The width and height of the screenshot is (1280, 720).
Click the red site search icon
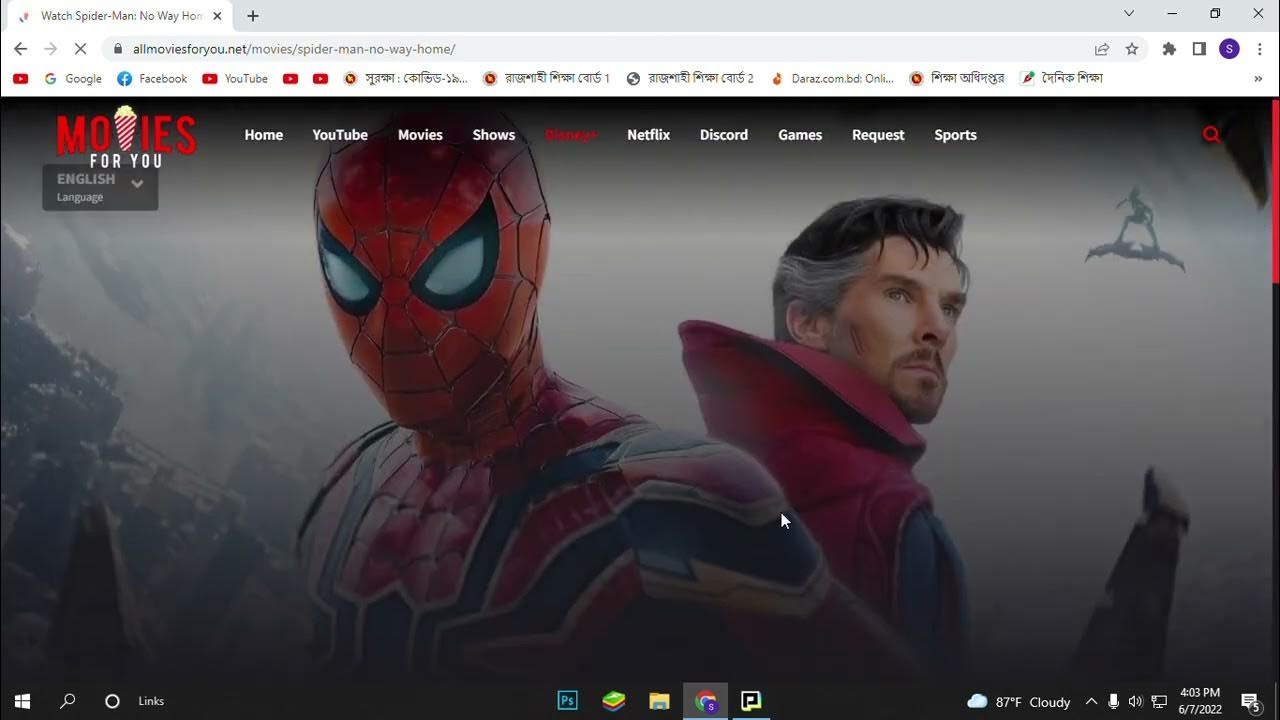click(1211, 134)
